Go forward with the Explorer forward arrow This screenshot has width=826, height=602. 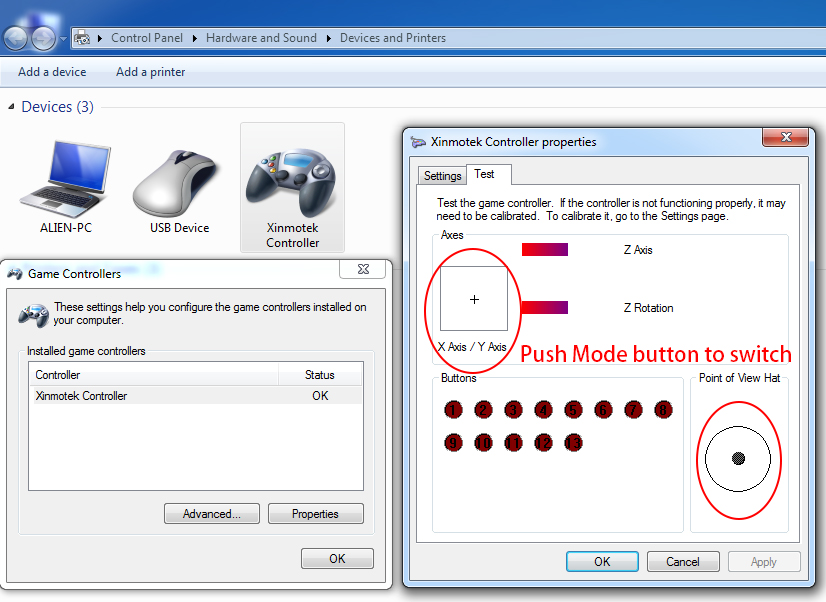[43, 38]
